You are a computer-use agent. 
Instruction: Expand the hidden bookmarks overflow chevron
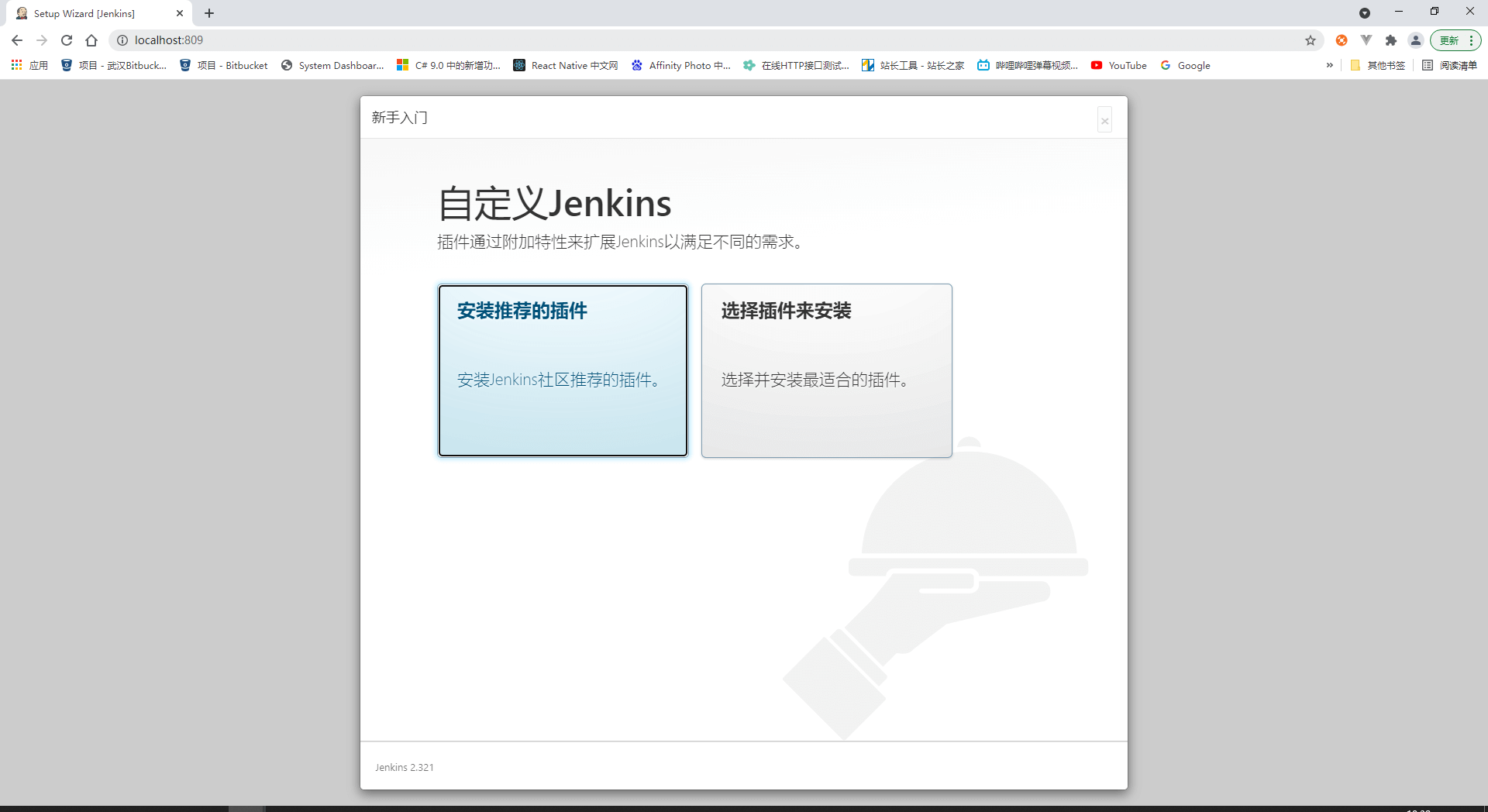[1330, 65]
